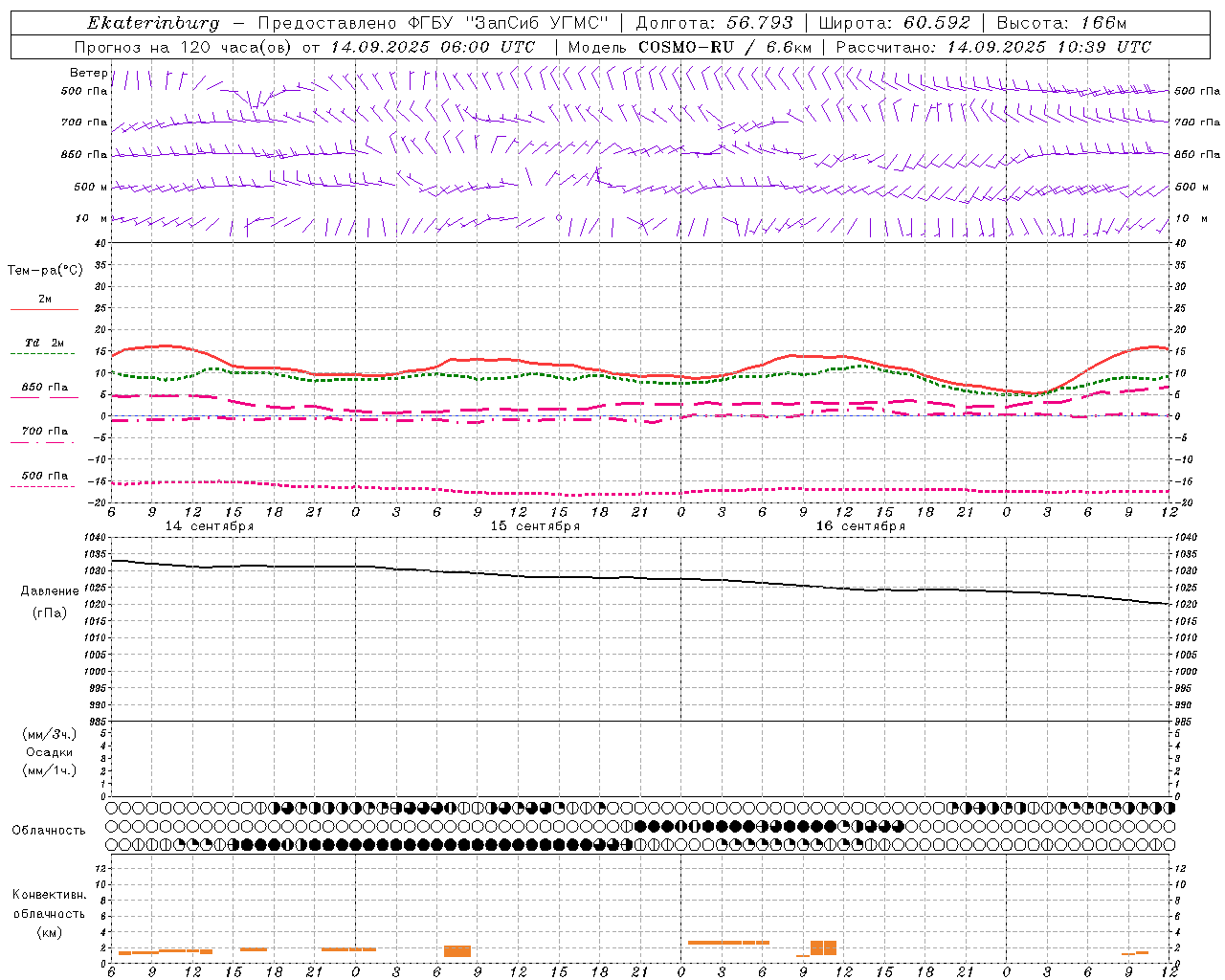The image size is (1225, 980).
Task: Click the "Тем-ра(°C)" temperature panel label
Action: [45, 271]
